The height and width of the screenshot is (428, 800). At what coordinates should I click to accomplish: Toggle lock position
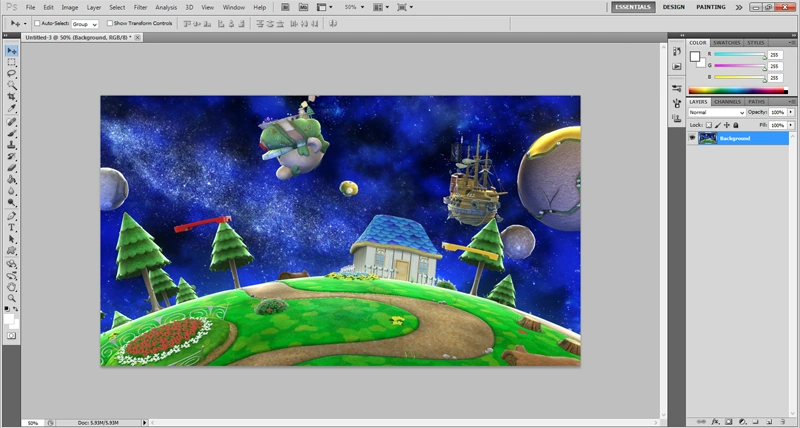[727, 125]
